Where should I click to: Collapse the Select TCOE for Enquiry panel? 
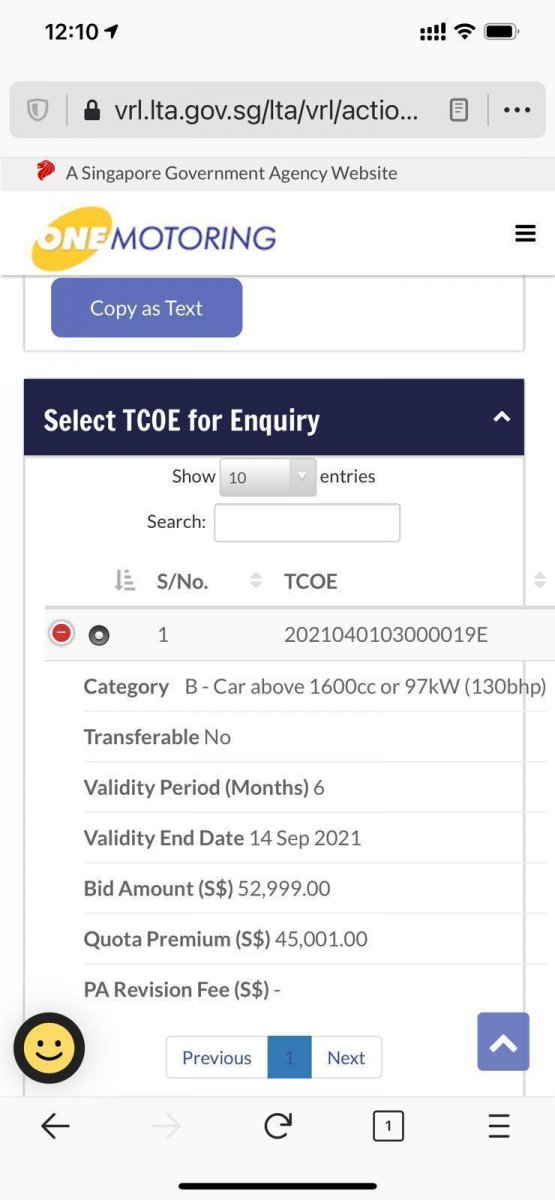point(502,417)
